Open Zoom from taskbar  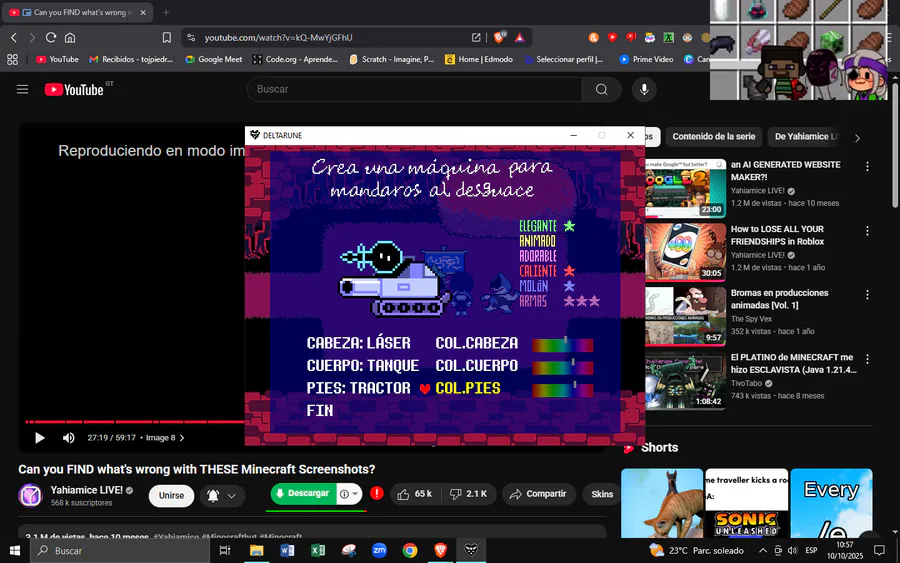(x=379, y=551)
